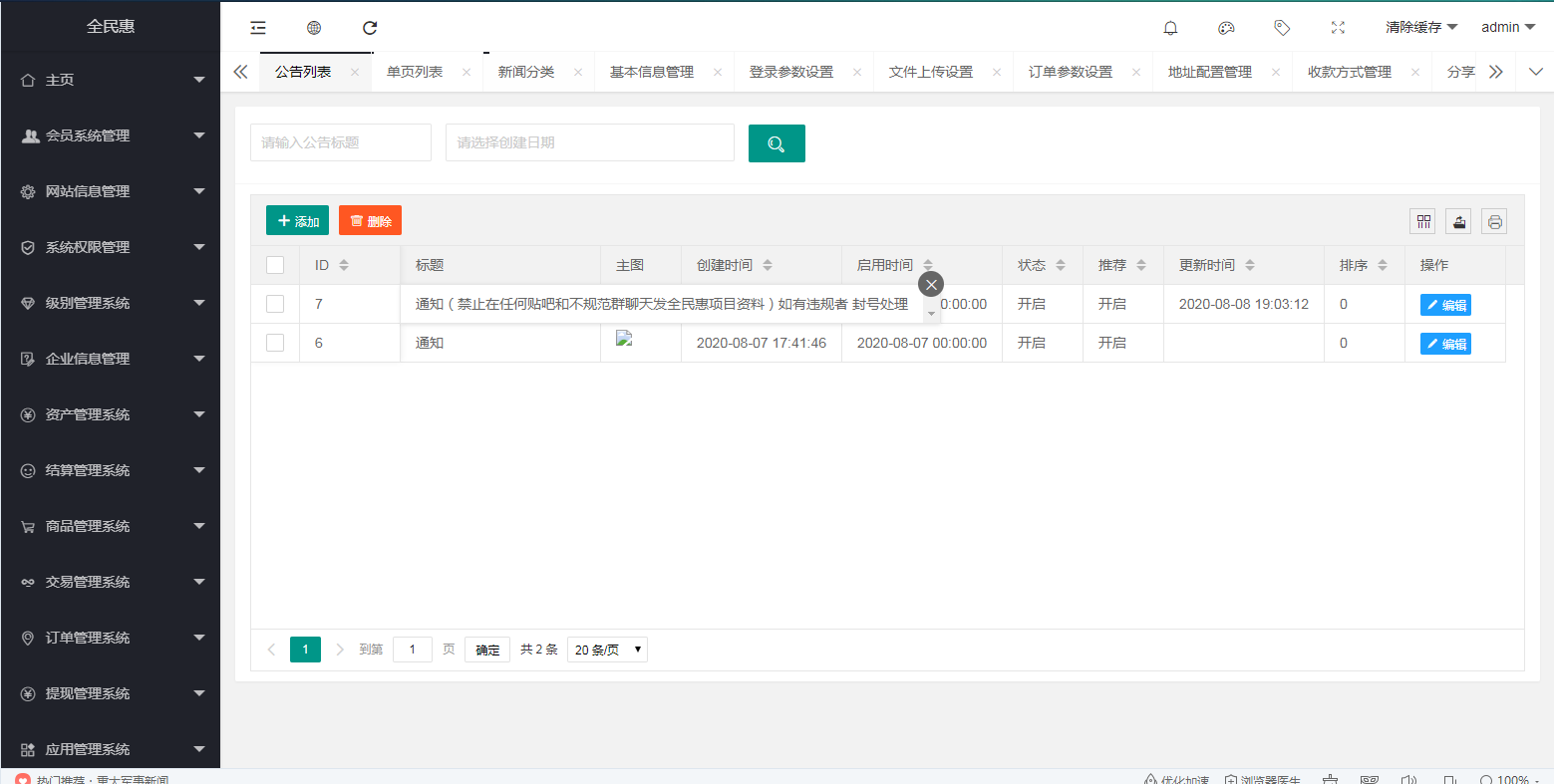The image size is (1554, 784).
Task: Open the globe website icon
Action: [314, 28]
